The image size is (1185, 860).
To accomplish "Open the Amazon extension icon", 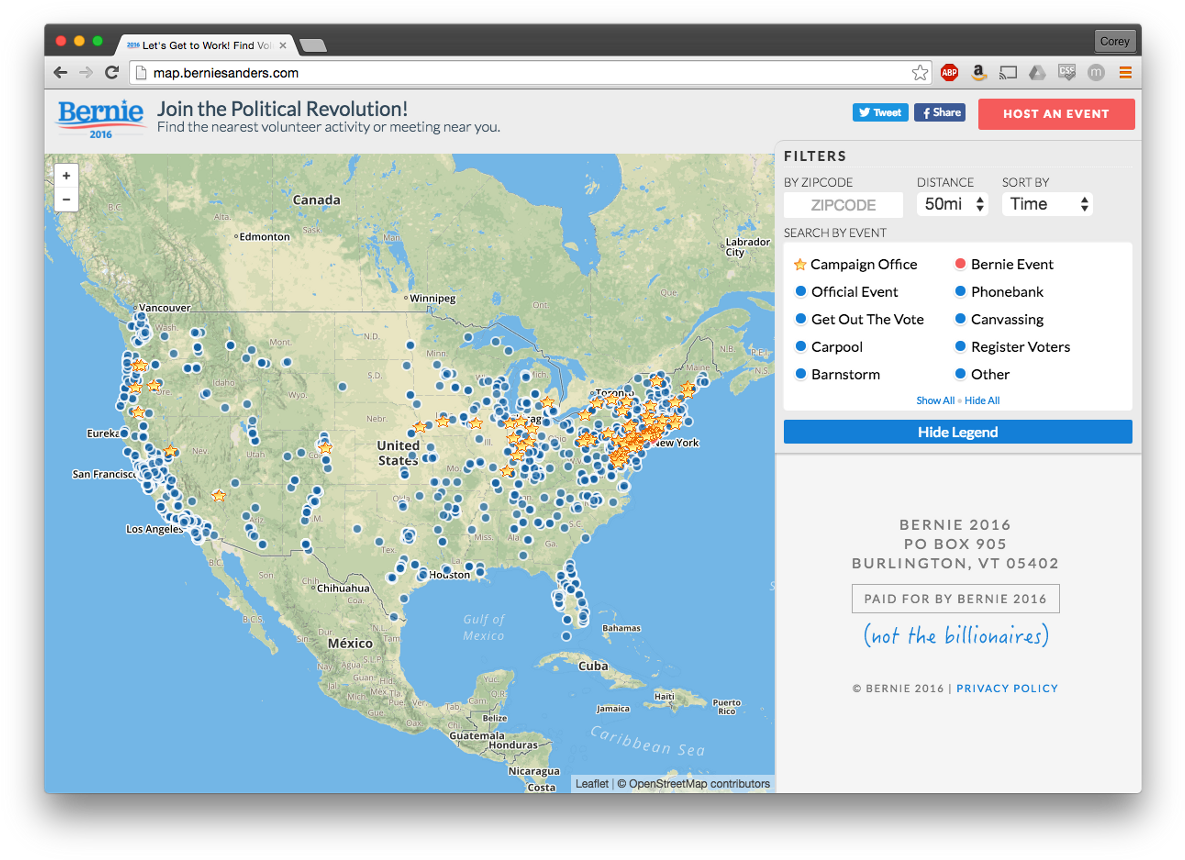I will coord(979,73).
